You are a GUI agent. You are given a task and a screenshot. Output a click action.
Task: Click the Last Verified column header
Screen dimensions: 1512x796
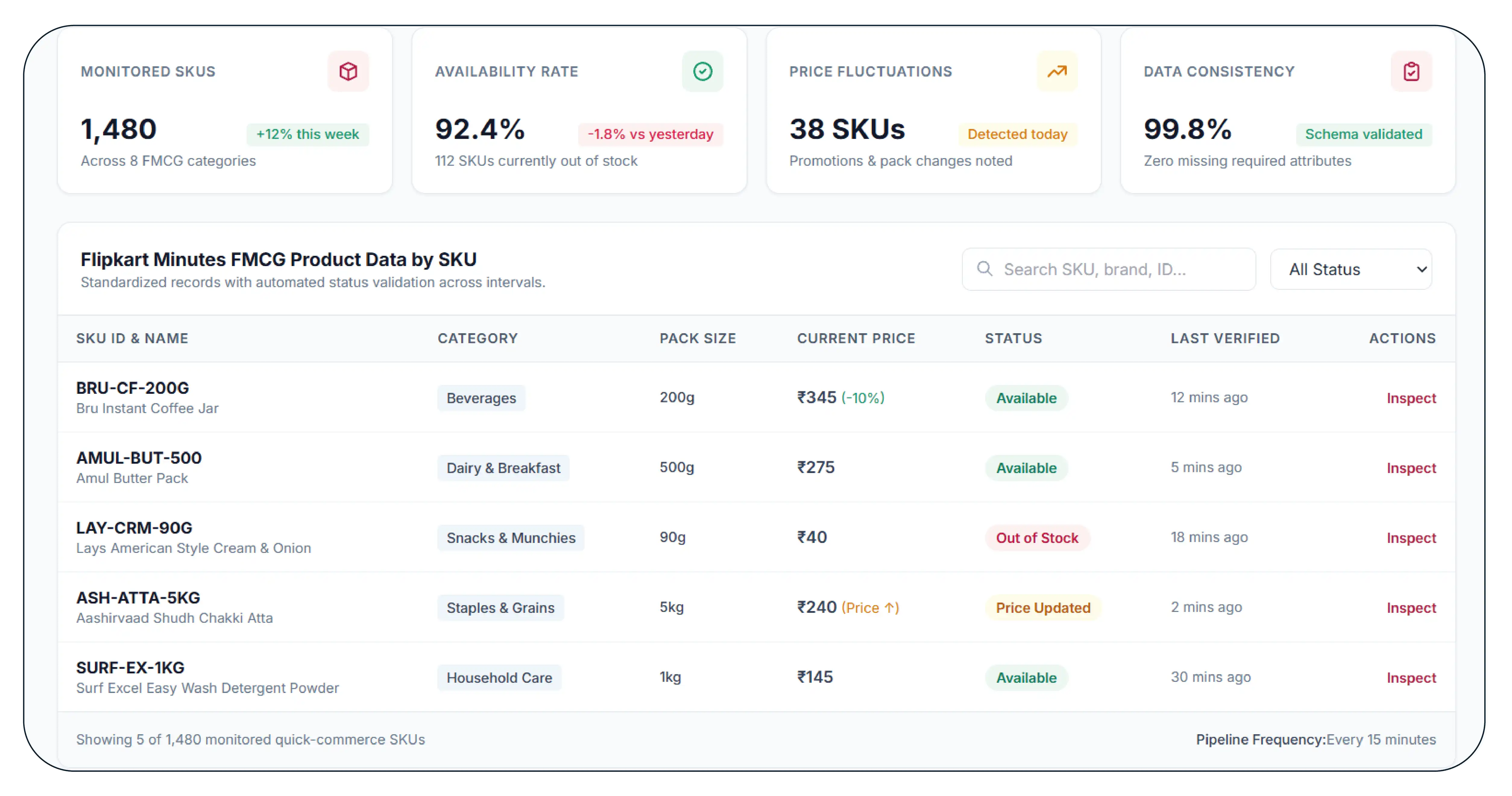coord(1225,338)
